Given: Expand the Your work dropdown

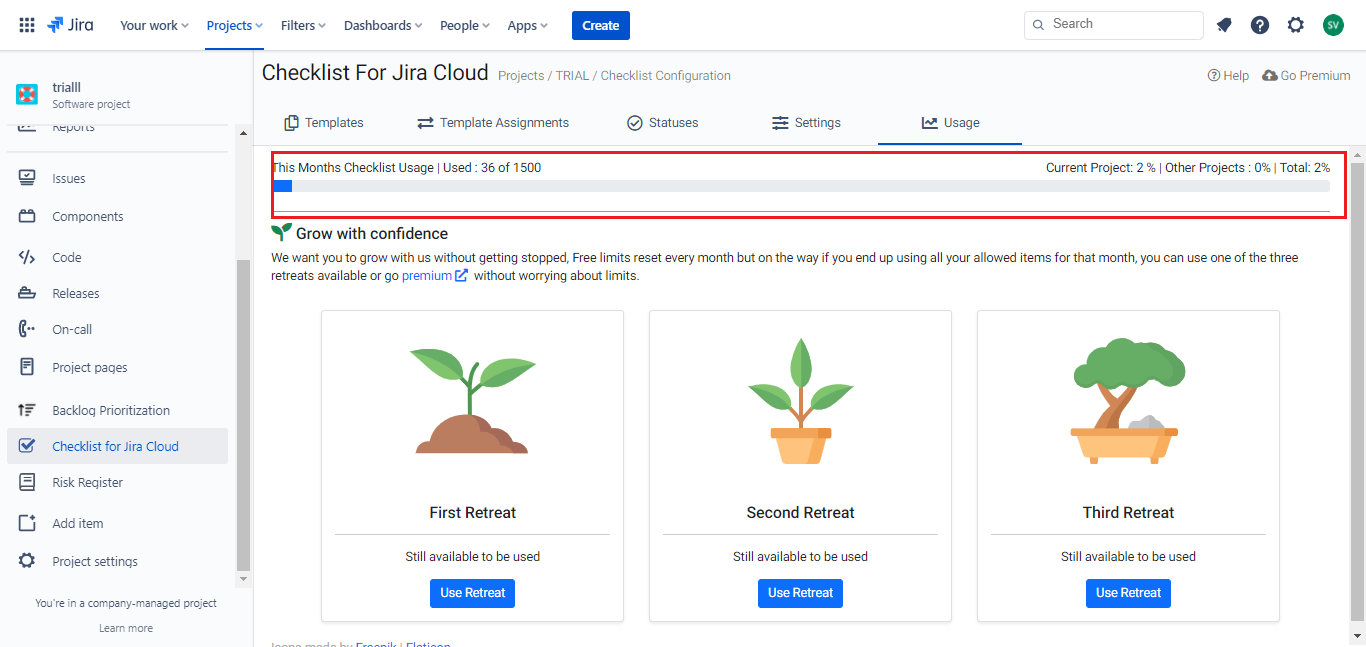Looking at the screenshot, I should pyautogui.click(x=154, y=25).
